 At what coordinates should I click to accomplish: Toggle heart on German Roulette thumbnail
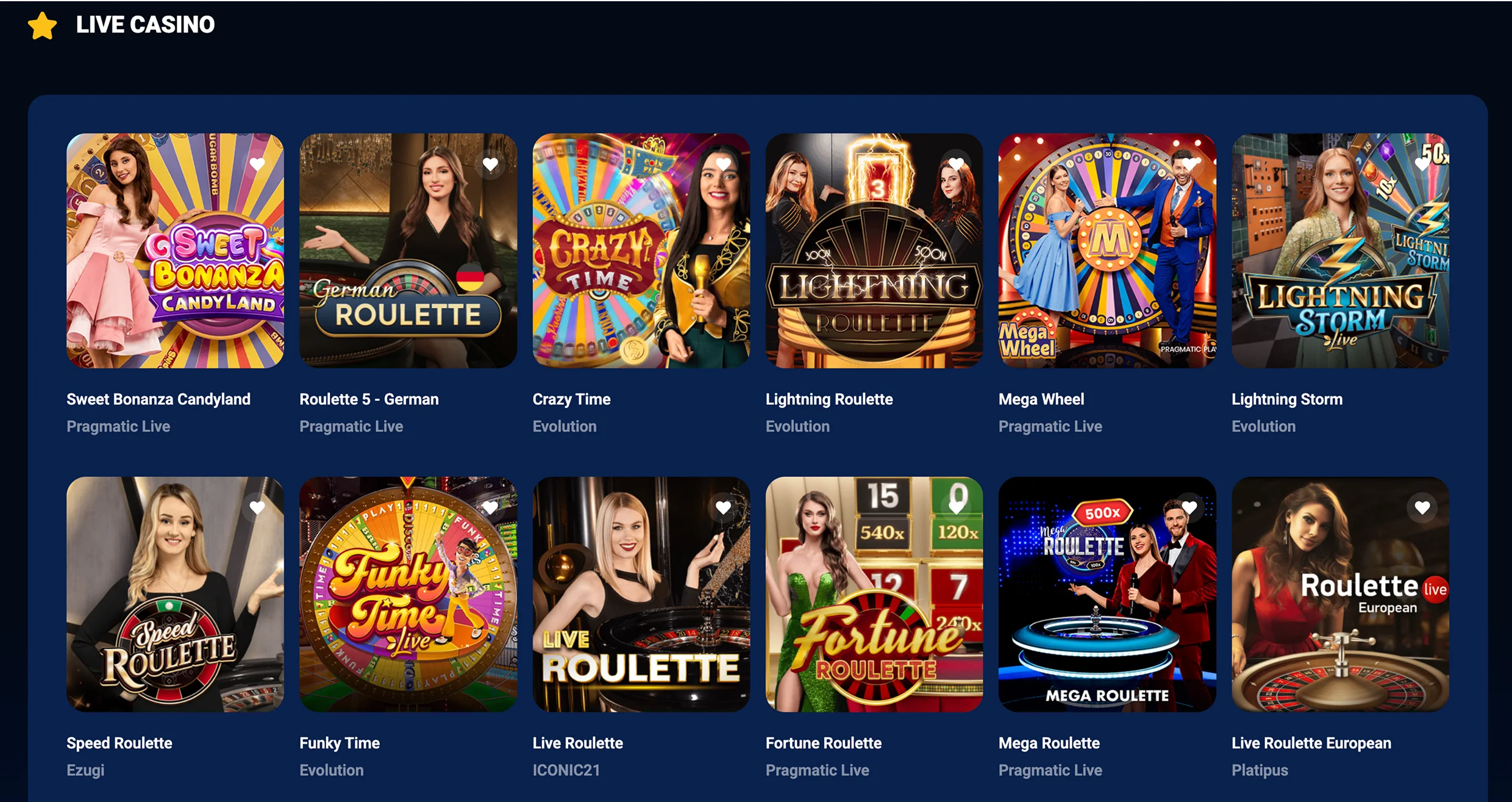click(490, 164)
